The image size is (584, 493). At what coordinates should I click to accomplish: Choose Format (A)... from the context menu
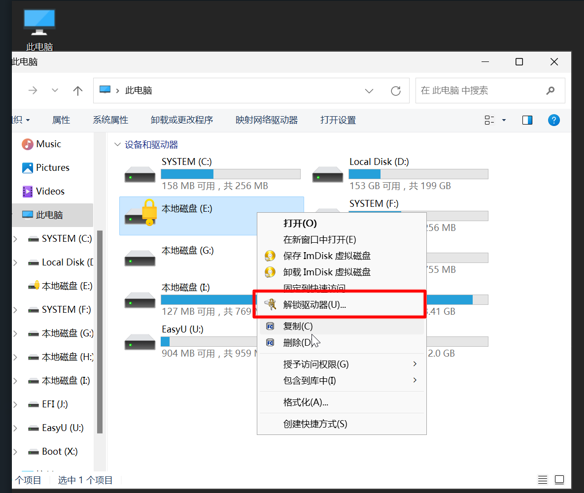tap(342, 403)
